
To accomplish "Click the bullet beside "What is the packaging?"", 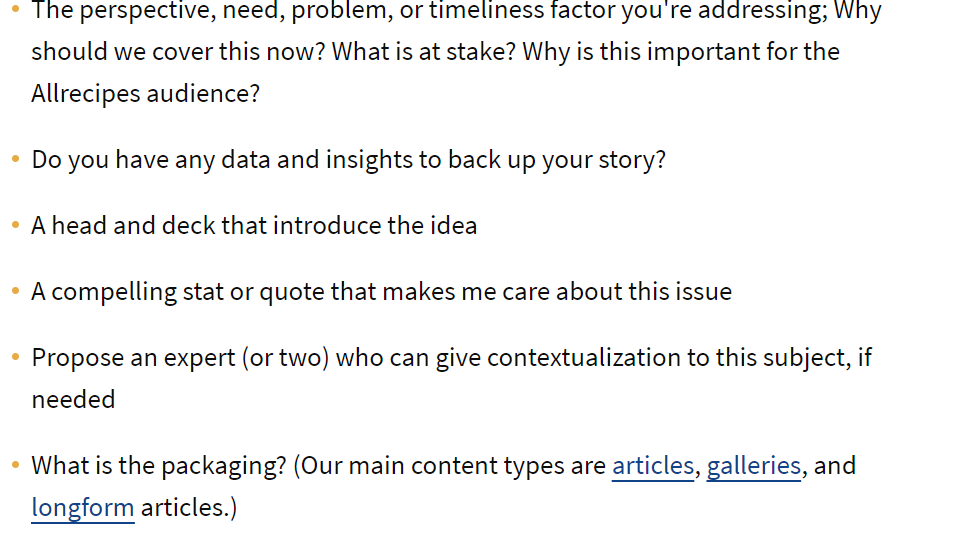I will 15,466.
